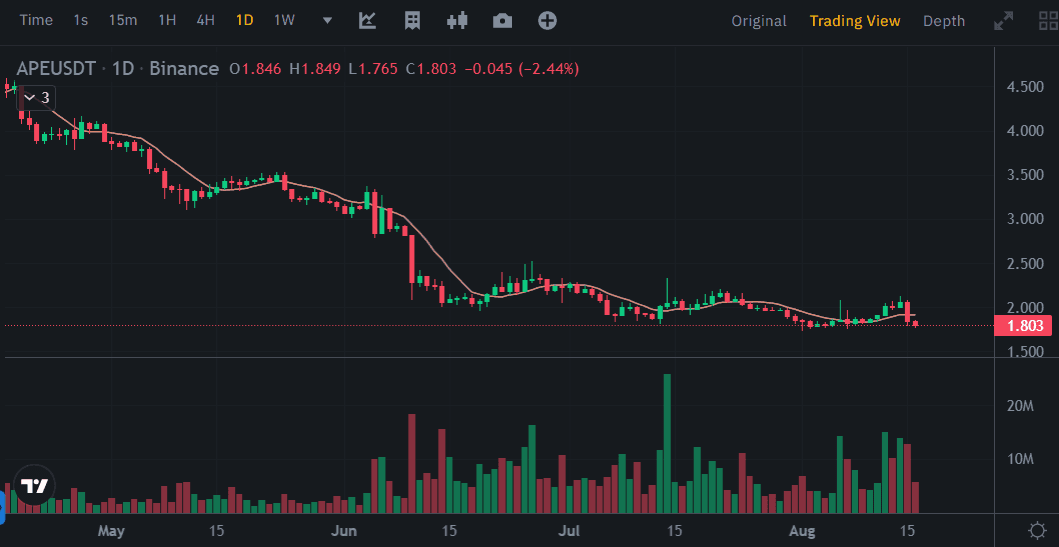Click the building-shaped icon in the toolbar

coord(412,20)
